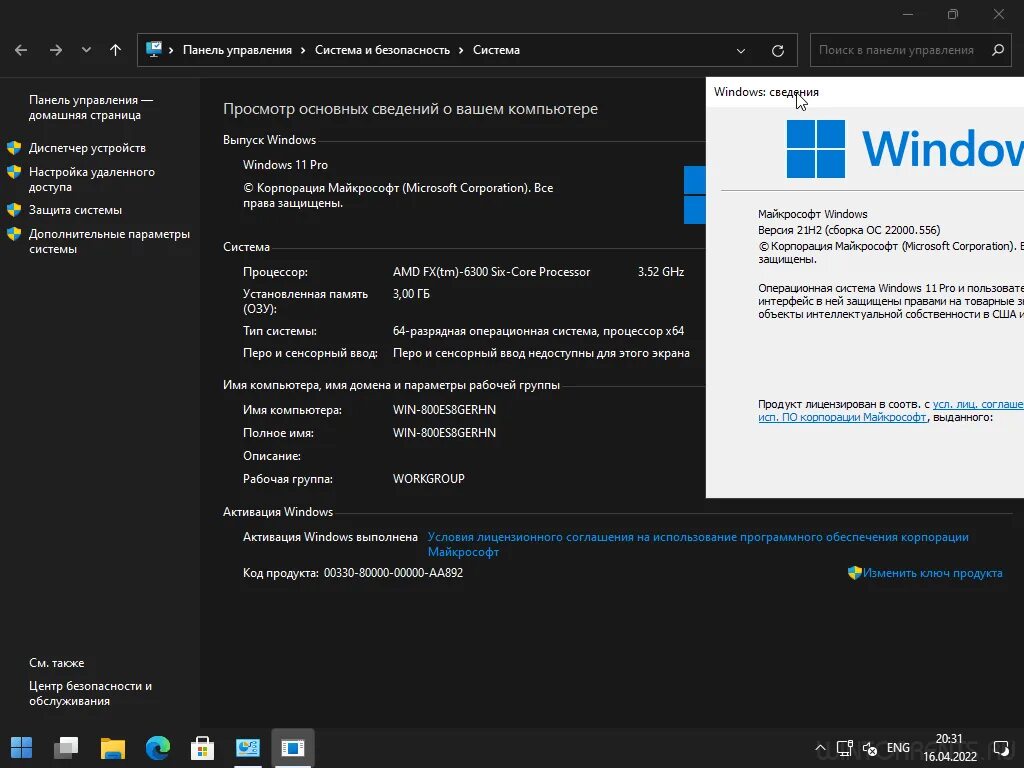The width and height of the screenshot is (1024, 768).
Task: Click shield icon beside 'Настройка удаленного доступа'
Action: [14, 172]
